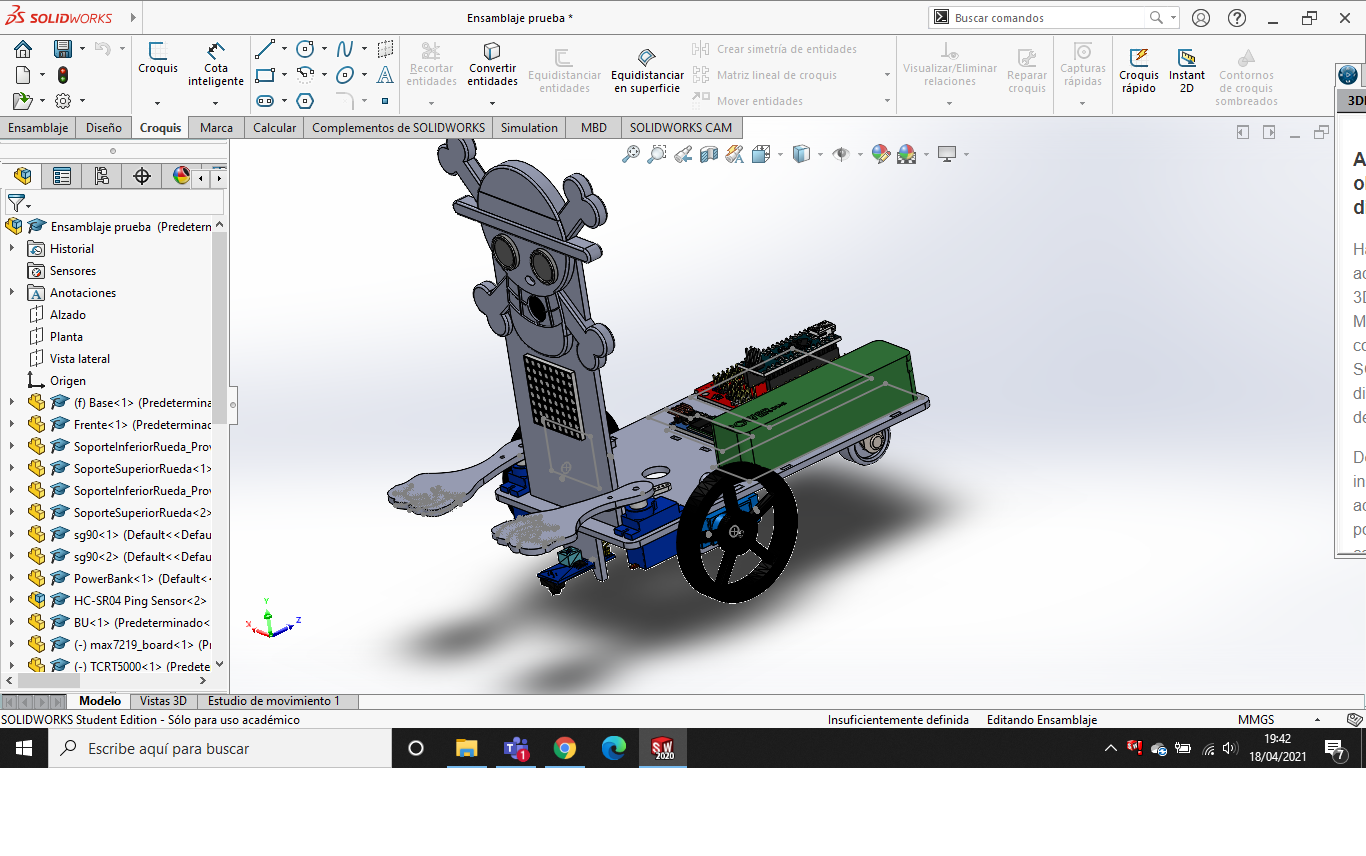The height and width of the screenshot is (856, 1366).
Task: Select the Polygon sketch tool
Action: 305,101
